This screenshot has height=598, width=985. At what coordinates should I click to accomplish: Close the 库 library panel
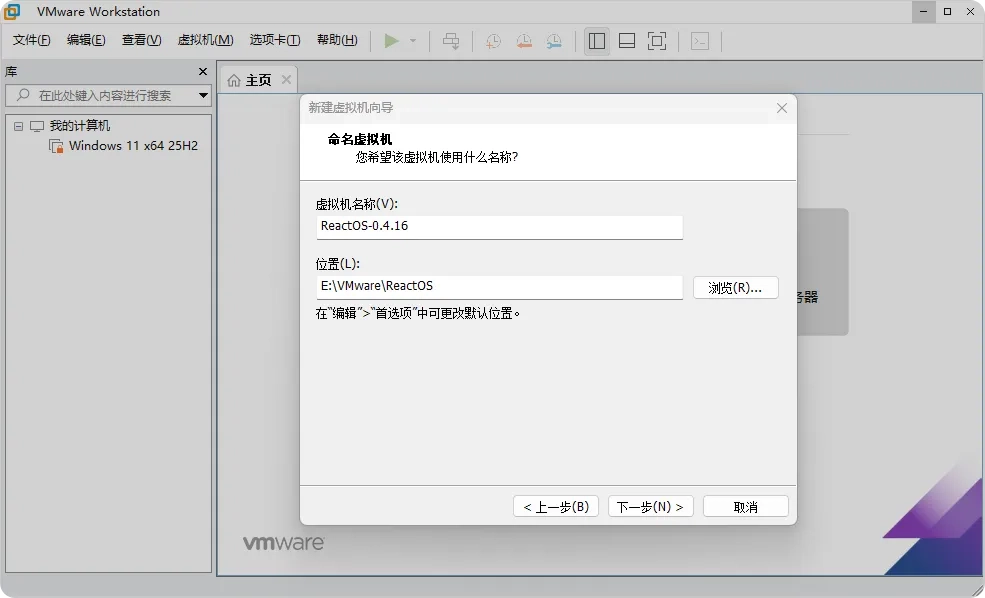pos(203,72)
